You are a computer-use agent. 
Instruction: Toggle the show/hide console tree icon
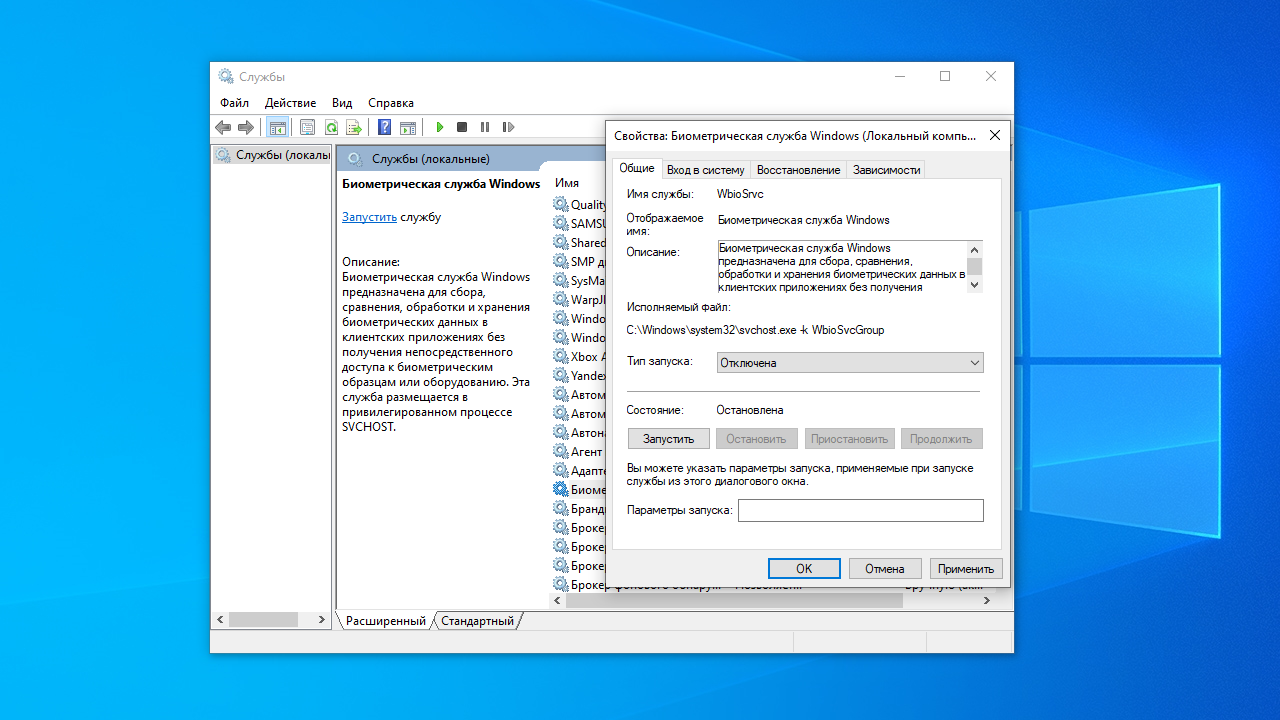[277, 127]
